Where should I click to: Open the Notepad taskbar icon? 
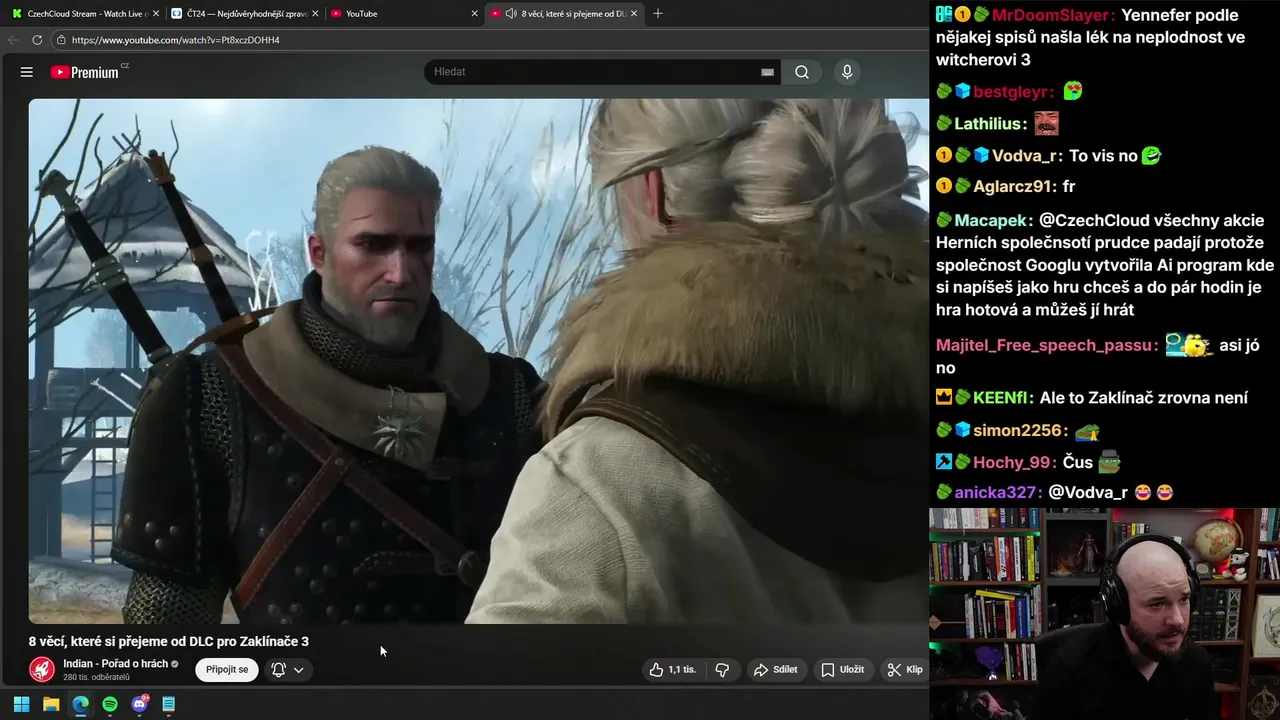(x=169, y=704)
